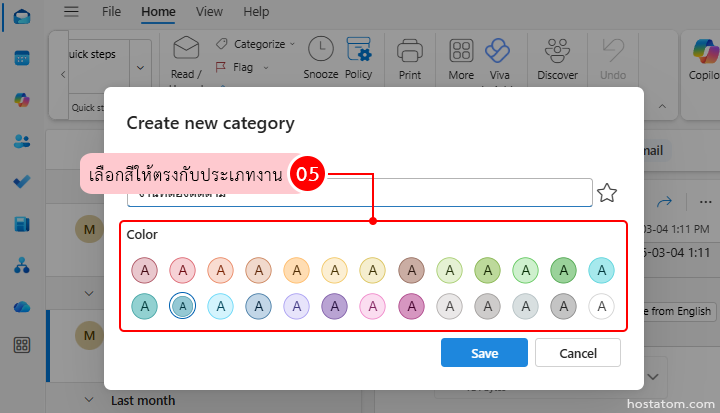720x413 pixels.
Task: Open the Copilot app in left sidebar
Action: coord(22,99)
